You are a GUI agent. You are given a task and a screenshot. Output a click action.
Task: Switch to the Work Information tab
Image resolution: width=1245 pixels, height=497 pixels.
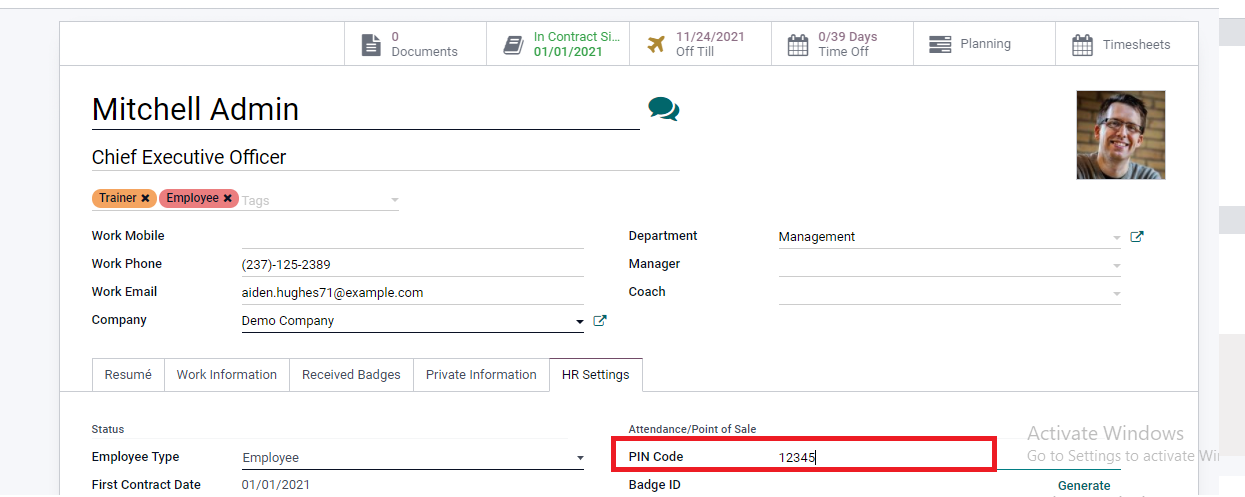(226, 375)
